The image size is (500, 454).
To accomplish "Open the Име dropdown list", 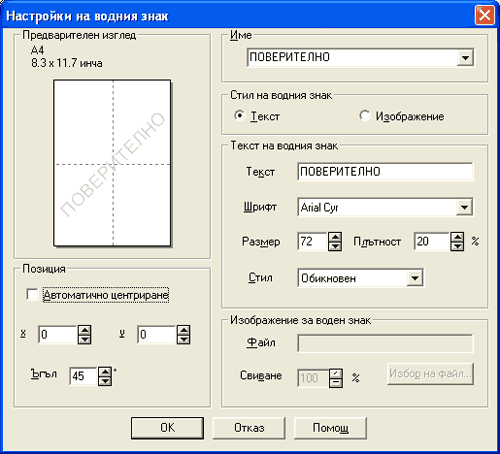I will point(465,57).
